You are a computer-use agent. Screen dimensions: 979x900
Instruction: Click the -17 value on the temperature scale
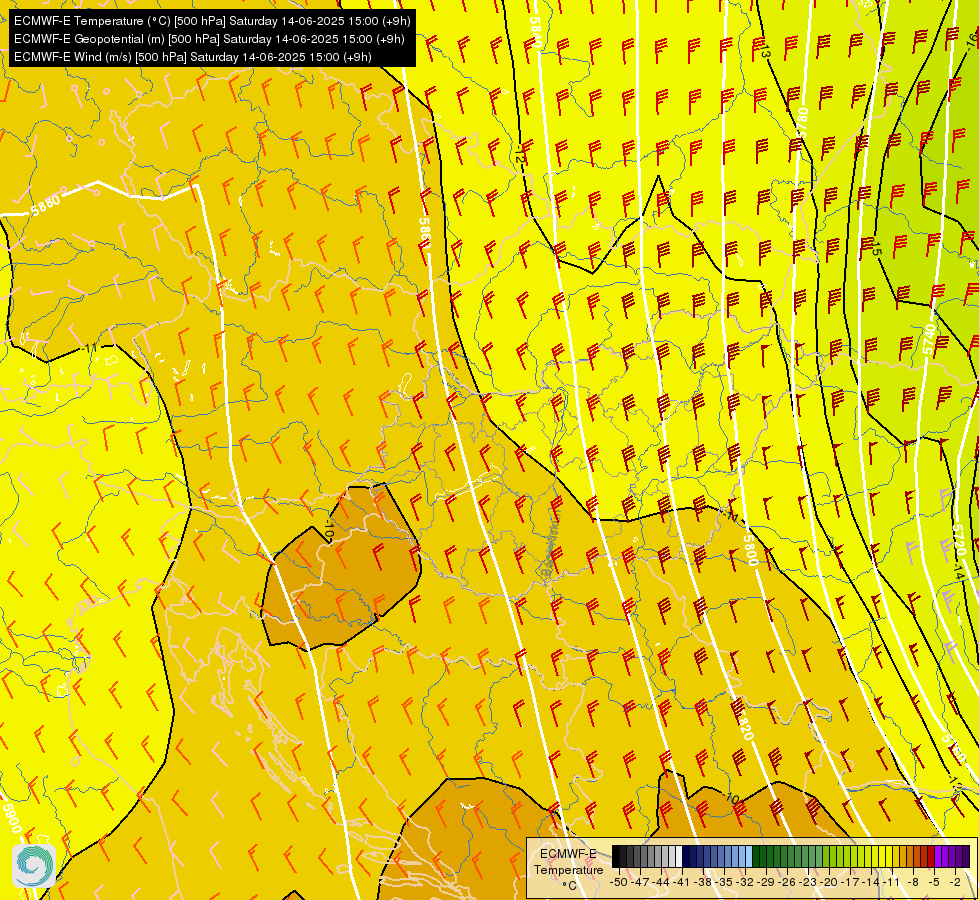click(850, 882)
